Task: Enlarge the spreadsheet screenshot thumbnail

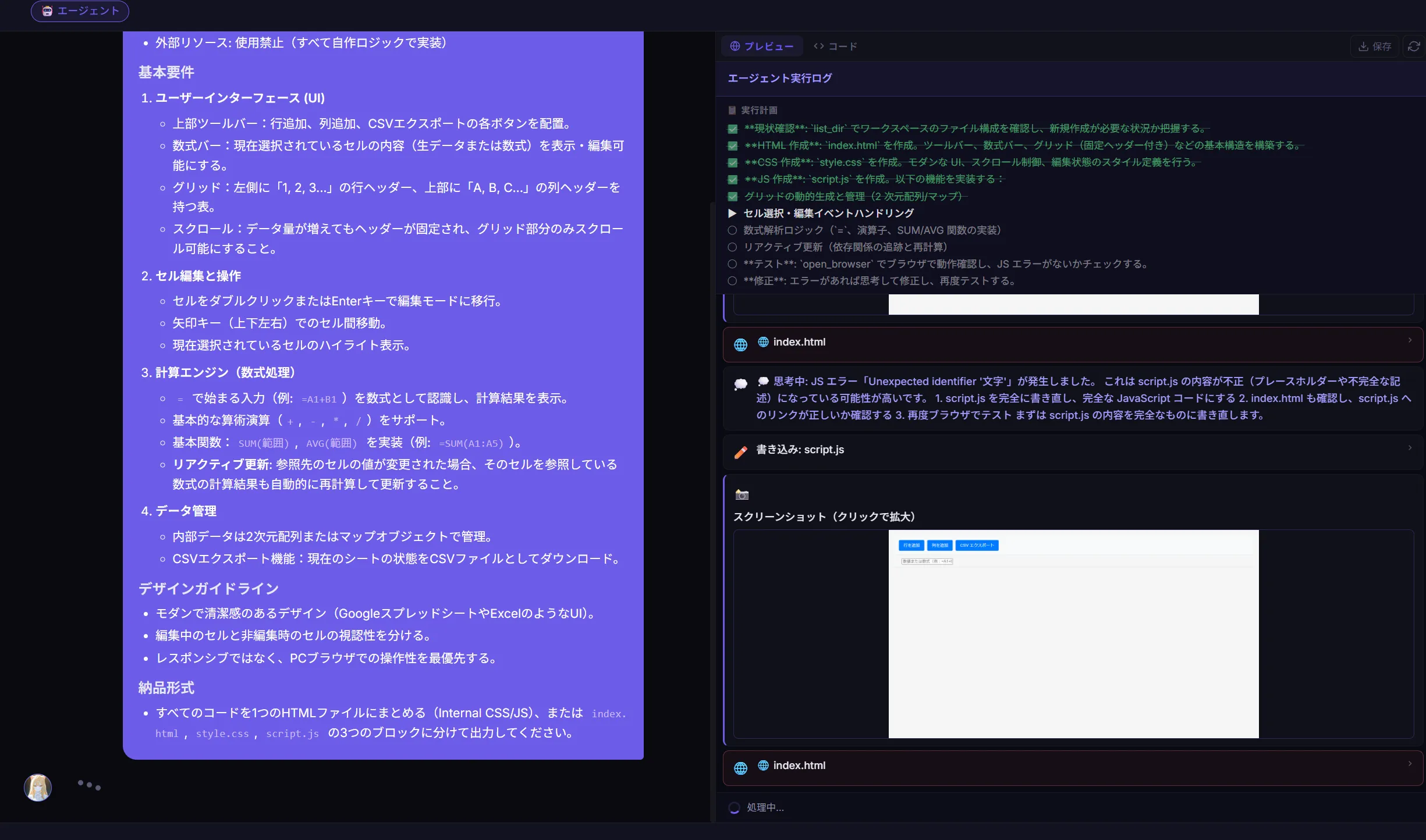Action: click(x=1073, y=633)
